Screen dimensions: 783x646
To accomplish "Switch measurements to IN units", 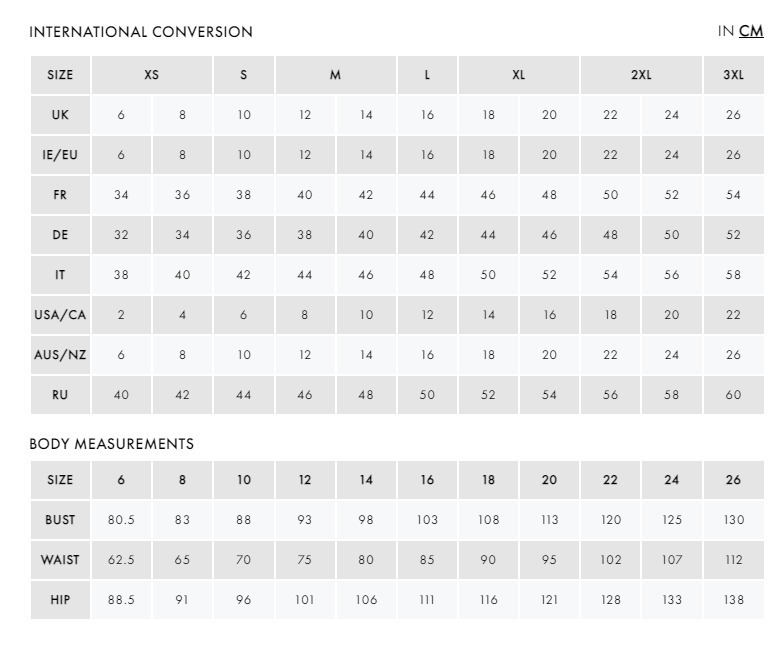I will [726, 31].
